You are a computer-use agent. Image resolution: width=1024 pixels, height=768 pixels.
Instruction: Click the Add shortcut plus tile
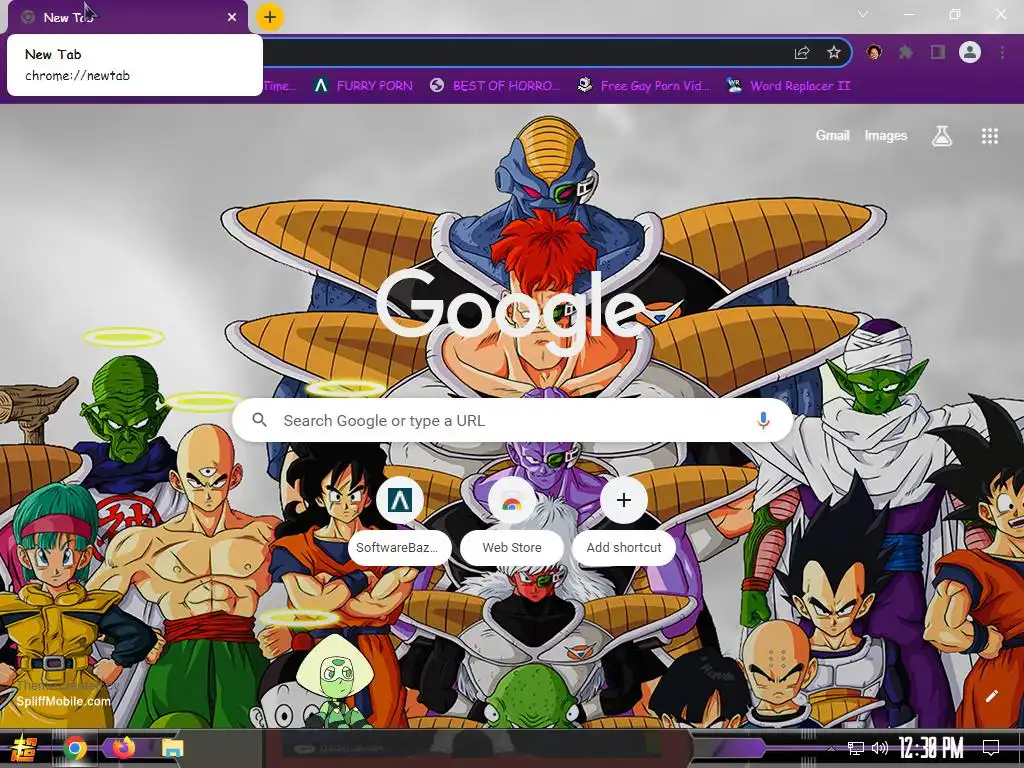624,520
